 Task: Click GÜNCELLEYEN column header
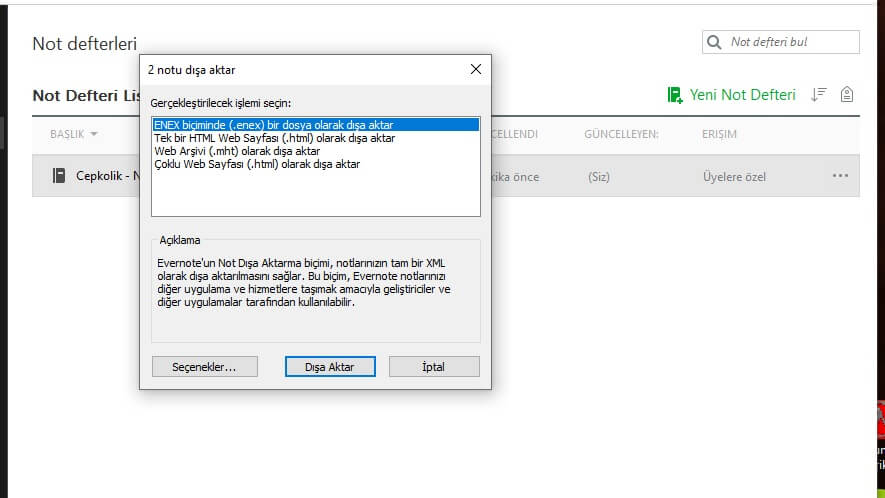621,134
